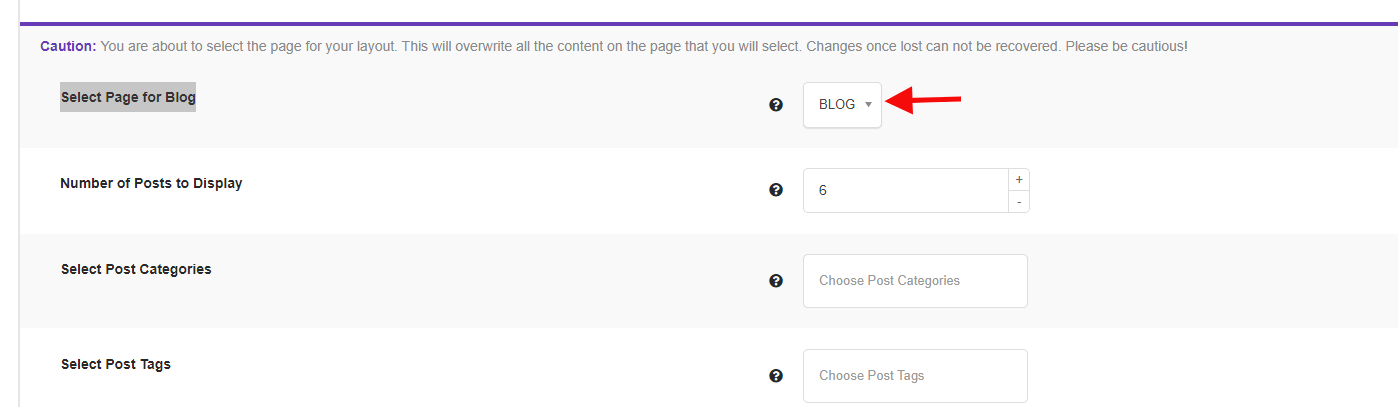Click the Select Post Tags label

click(116, 364)
